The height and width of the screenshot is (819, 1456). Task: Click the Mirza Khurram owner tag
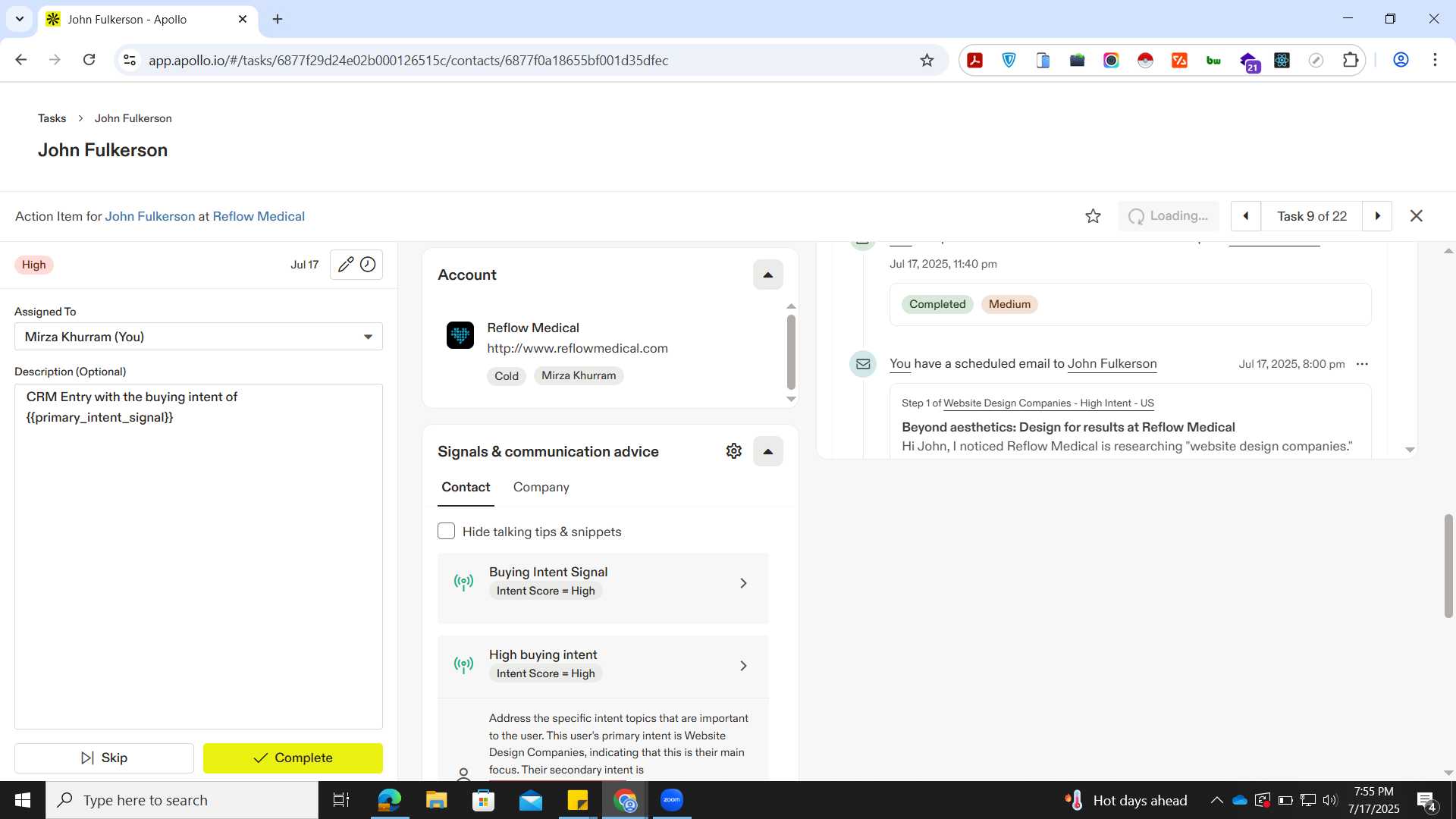579,375
